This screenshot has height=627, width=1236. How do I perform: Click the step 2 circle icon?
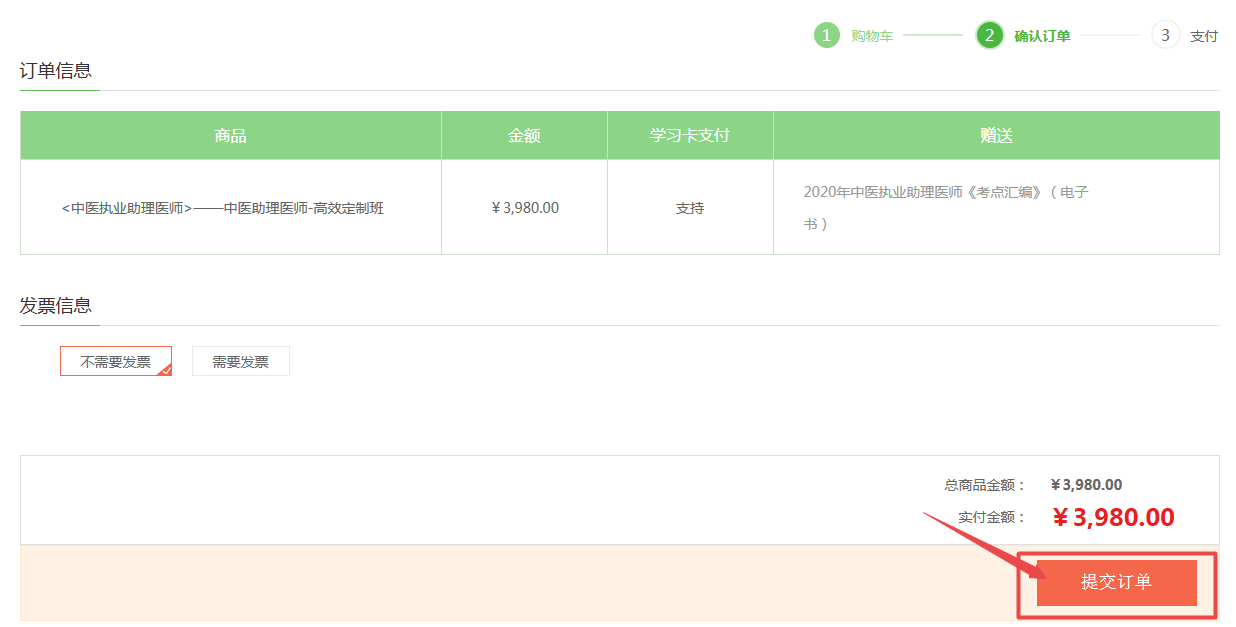pos(989,36)
